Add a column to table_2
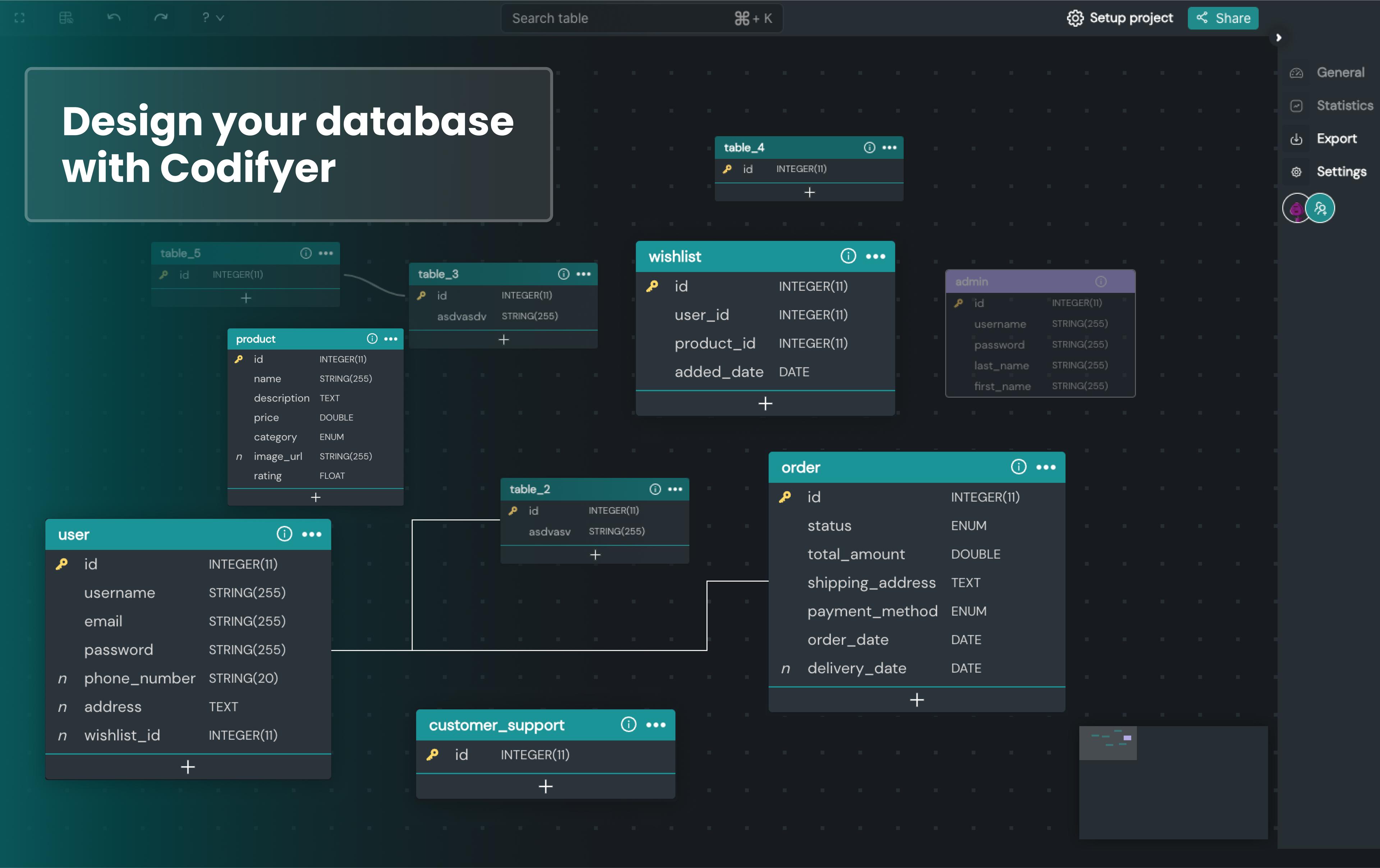Image resolution: width=1380 pixels, height=868 pixels. coord(595,555)
